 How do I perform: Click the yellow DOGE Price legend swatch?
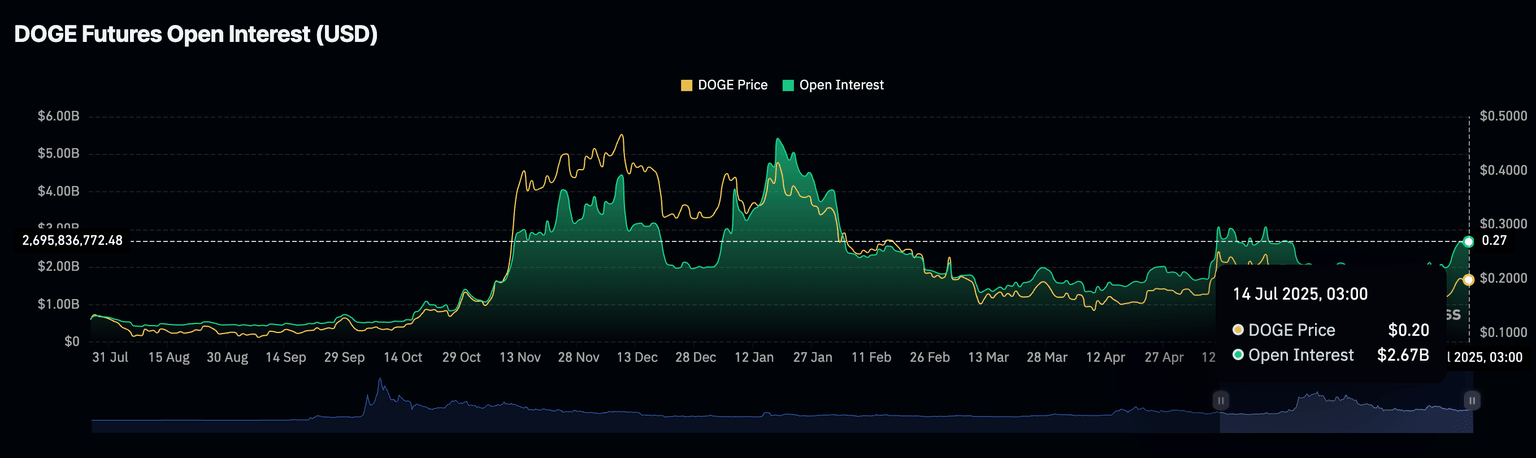point(686,85)
